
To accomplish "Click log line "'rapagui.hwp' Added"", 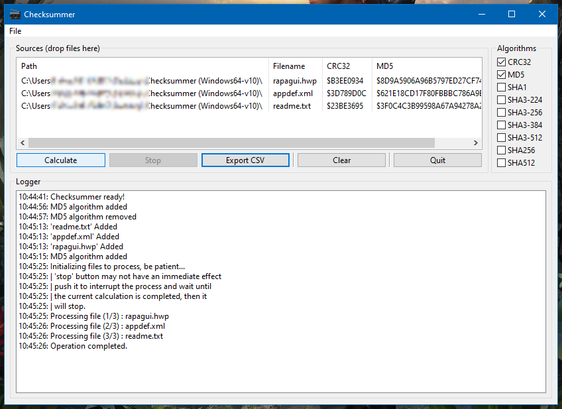I will click(71, 247).
